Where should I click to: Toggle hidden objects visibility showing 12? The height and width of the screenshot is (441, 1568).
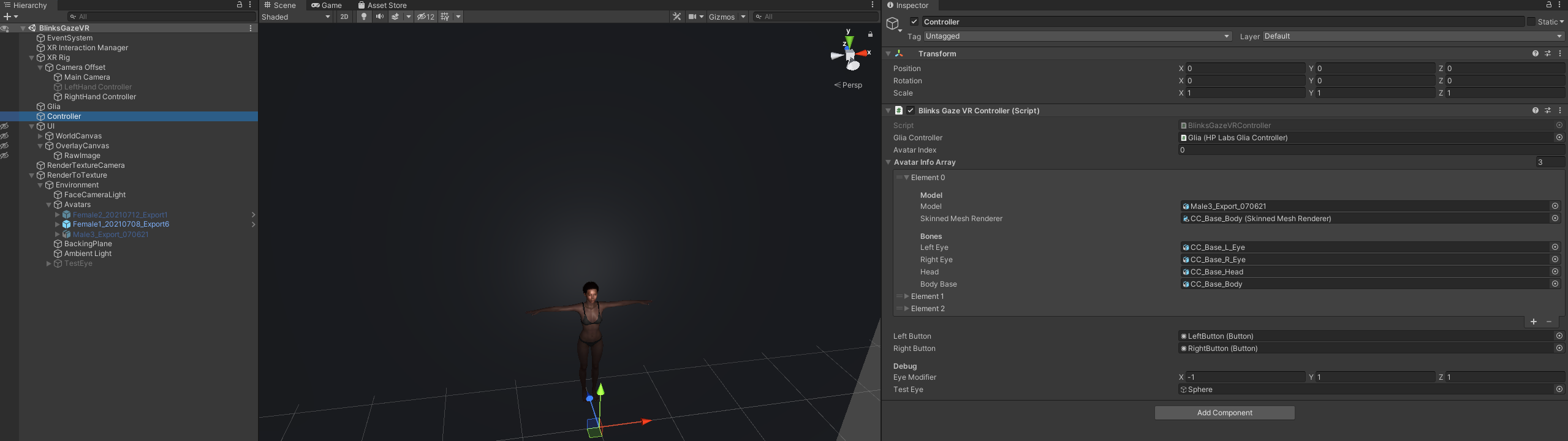tap(426, 17)
